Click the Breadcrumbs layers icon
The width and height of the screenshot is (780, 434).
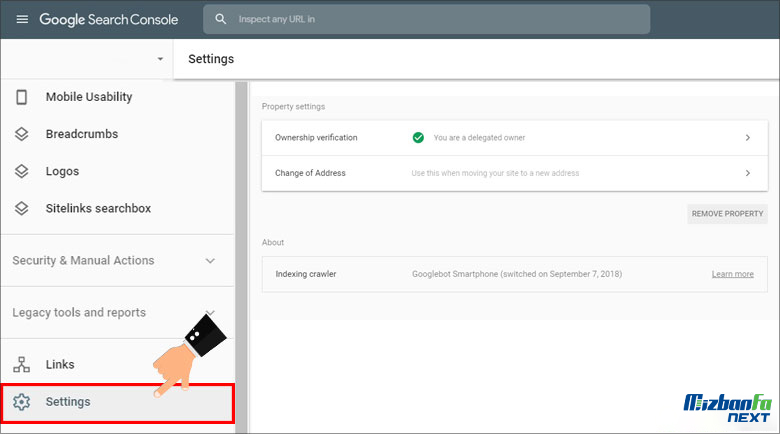click(22, 134)
